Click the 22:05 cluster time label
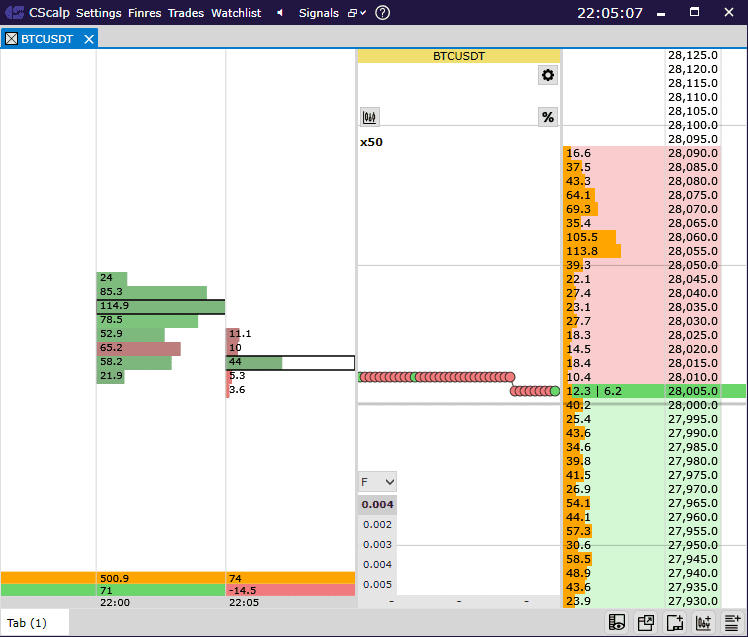Image resolution: width=748 pixels, height=637 pixels. (244, 603)
